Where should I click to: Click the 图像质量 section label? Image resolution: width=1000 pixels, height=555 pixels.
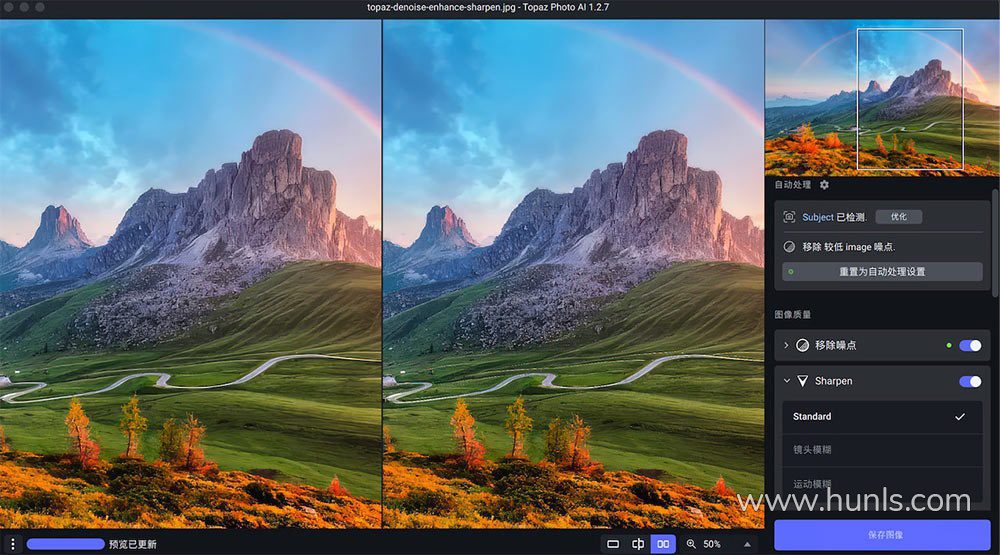click(x=793, y=314)
